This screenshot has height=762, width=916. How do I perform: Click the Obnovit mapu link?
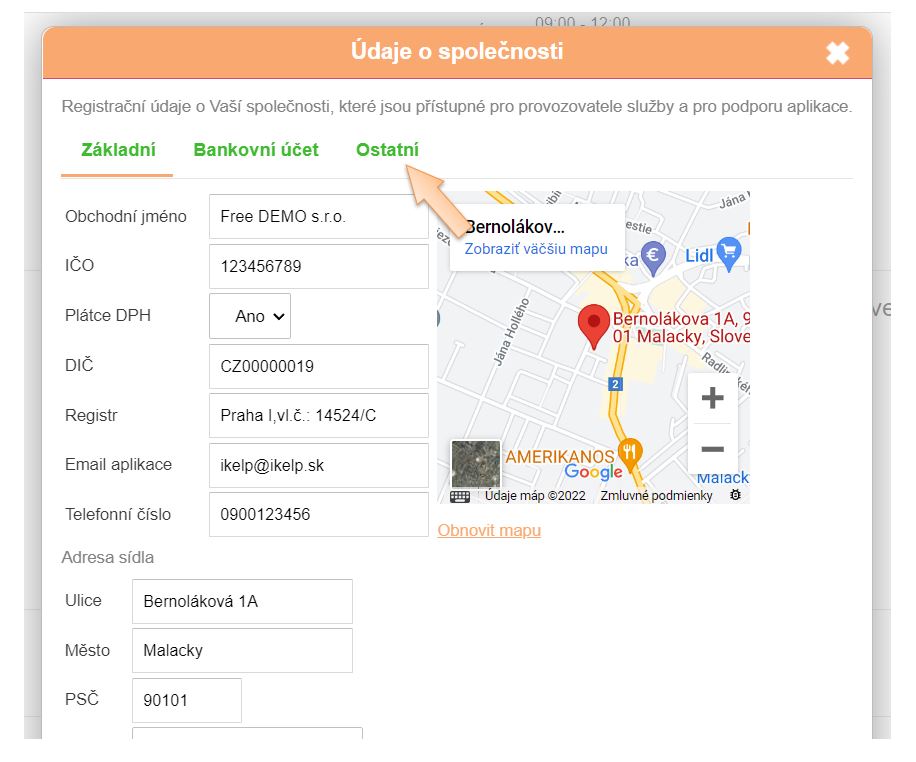[489, 530]
